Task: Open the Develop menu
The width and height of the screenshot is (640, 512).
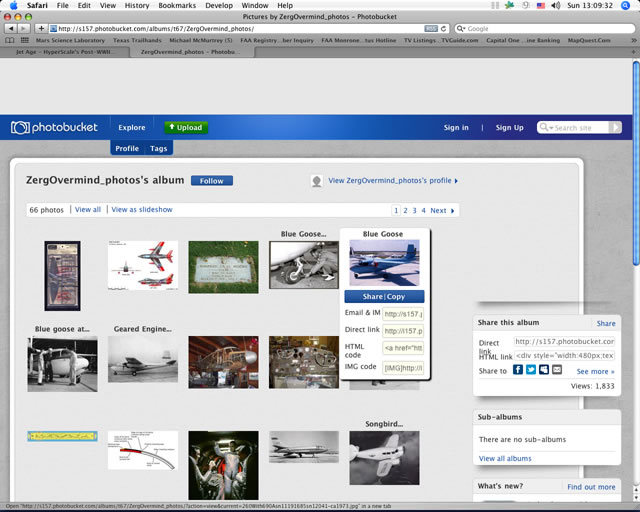Action: point(219,5)
